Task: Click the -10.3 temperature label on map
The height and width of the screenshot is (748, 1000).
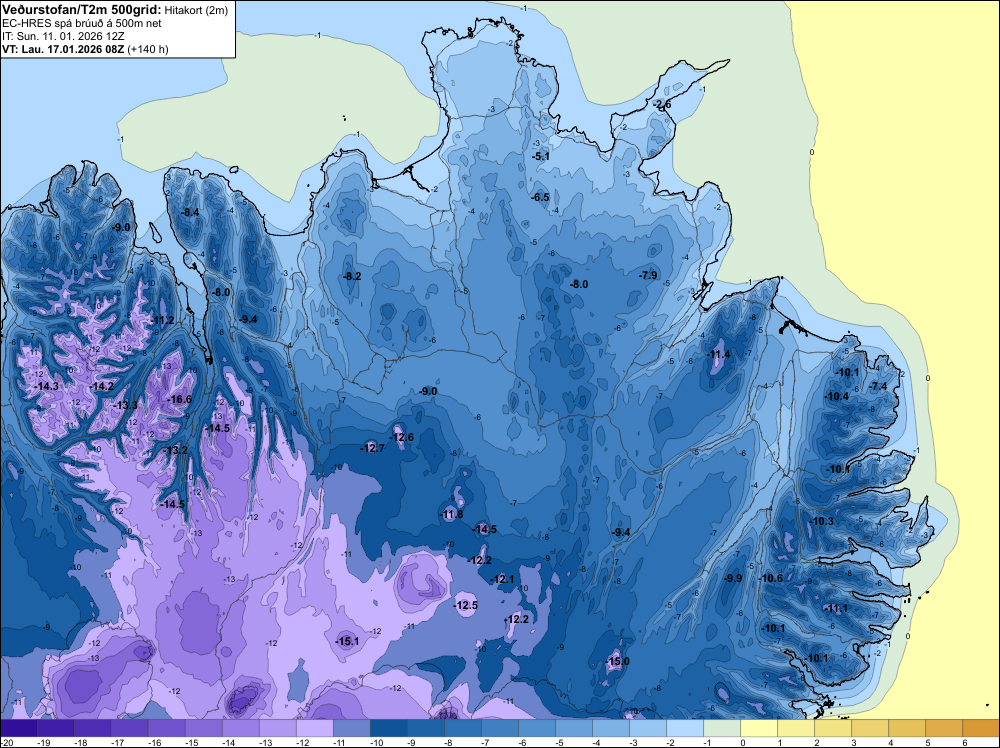Action: 822,522
